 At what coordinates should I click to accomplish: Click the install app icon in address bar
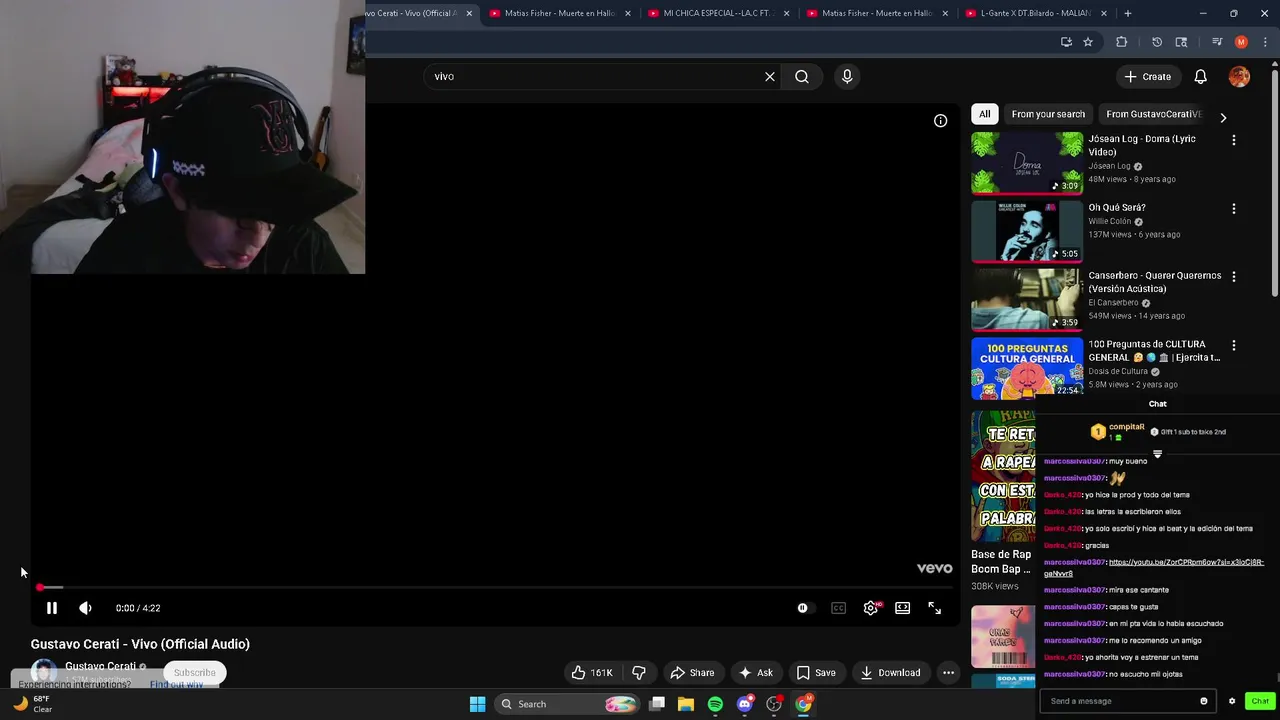(x=1066, y=42)
